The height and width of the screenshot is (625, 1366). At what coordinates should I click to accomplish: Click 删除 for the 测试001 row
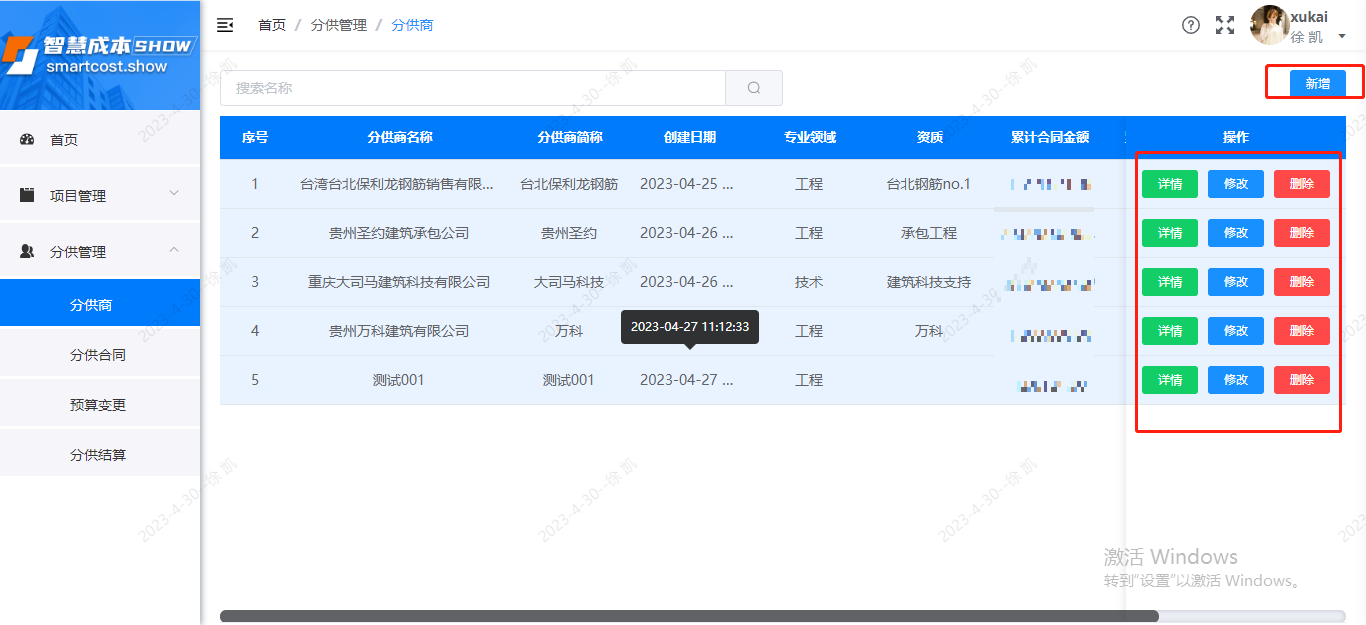[x=1301, y=379]
